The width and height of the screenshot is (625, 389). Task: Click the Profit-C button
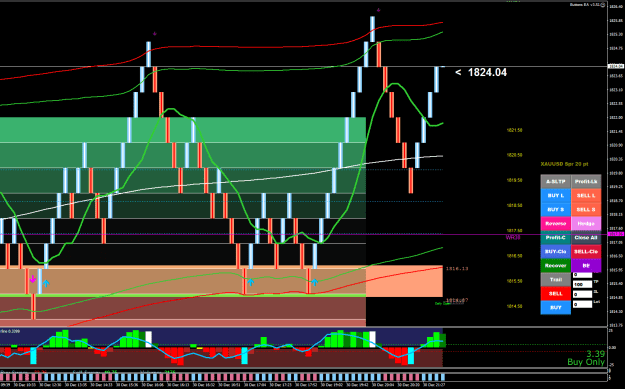pyautogui.click(x=556, y=238)
